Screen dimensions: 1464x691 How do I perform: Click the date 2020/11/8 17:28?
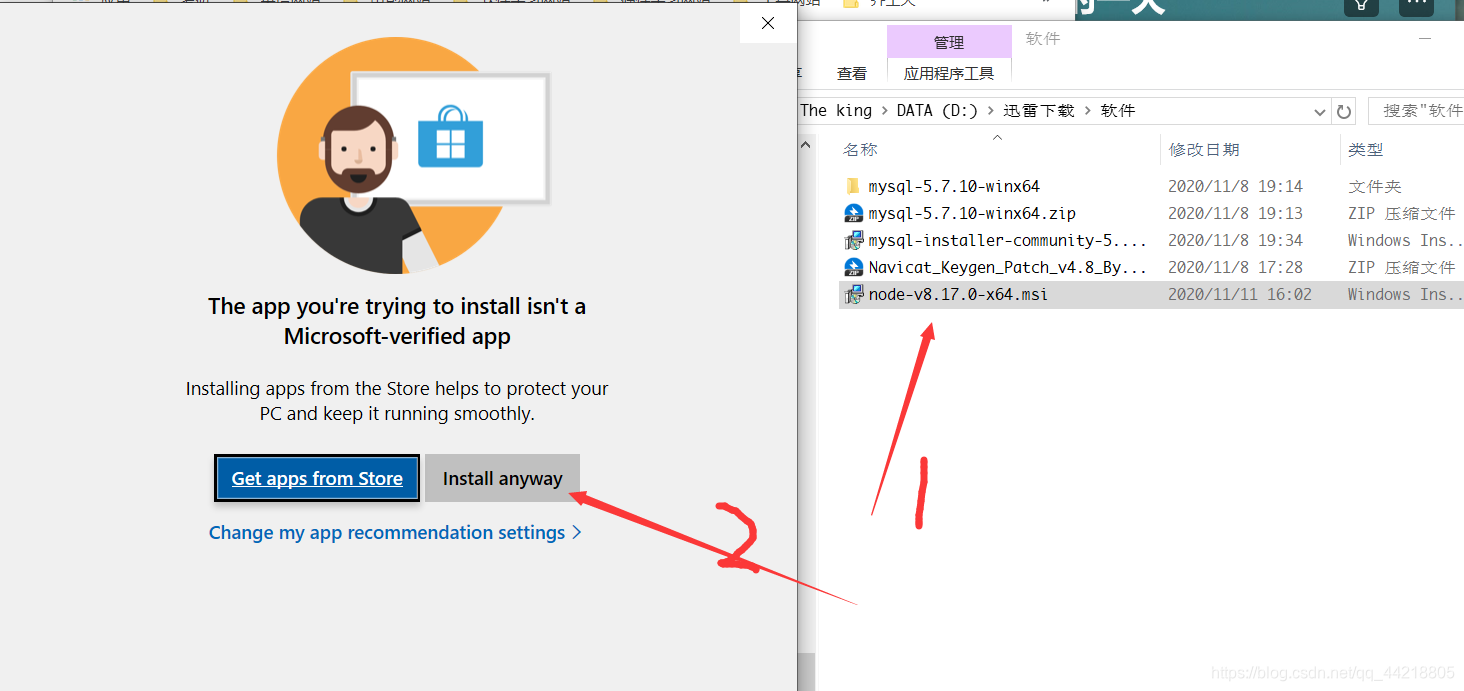tap(1235, 267)
